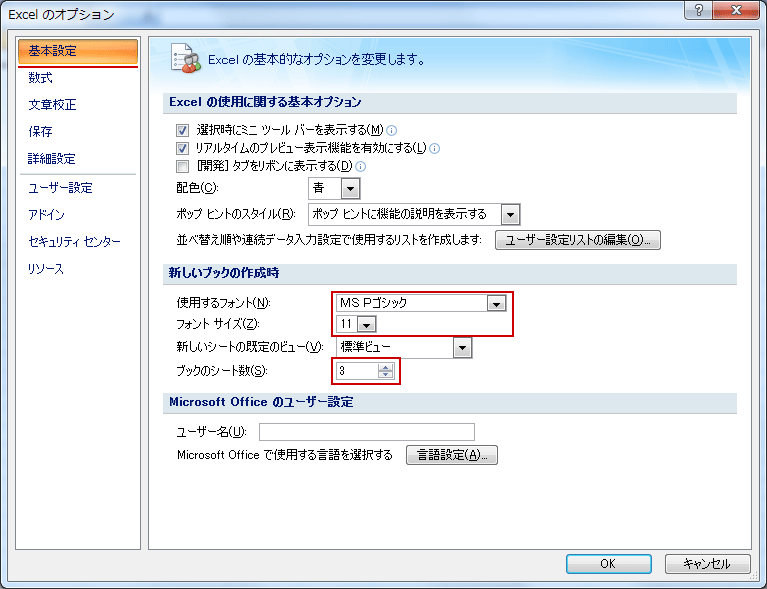Increase ブックのシート数 with up arrow
The image size is (767, 589).
[385, 367]
